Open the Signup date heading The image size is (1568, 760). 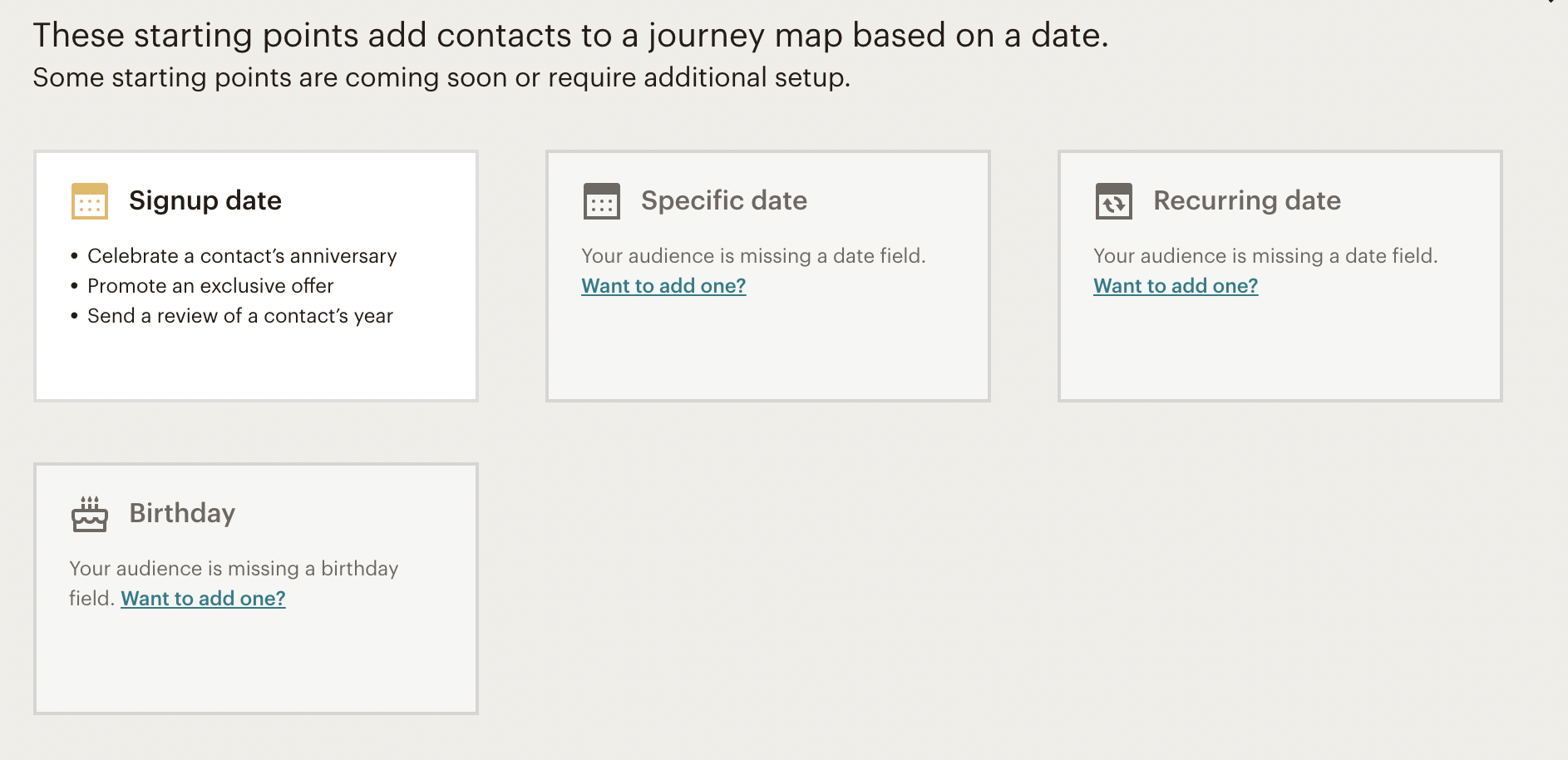205,200
